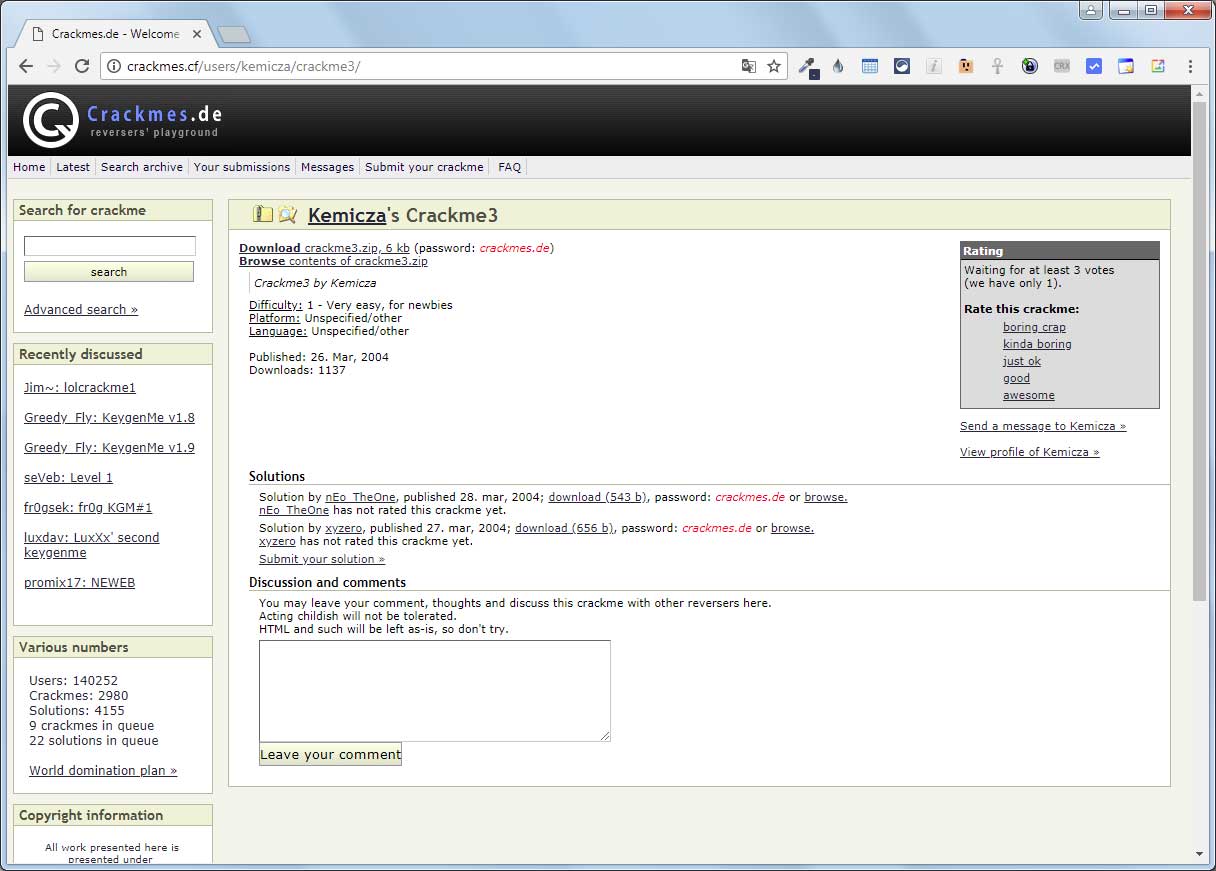Bookmark this page with the star icon

[773, 66]
